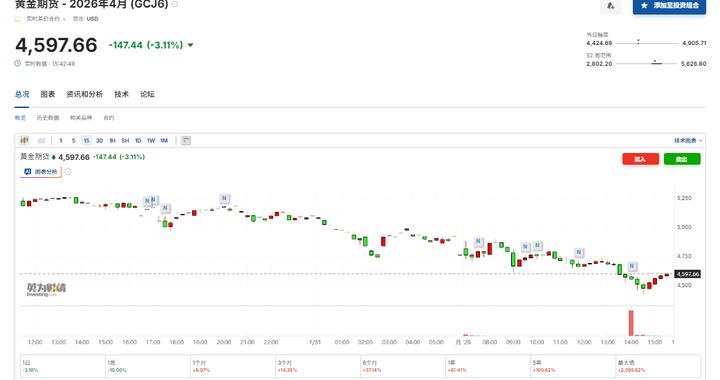The width and height of the screenshot is (720, 380).
Task: Click the green 卖出 button
Action: click(x=682, y=159)
